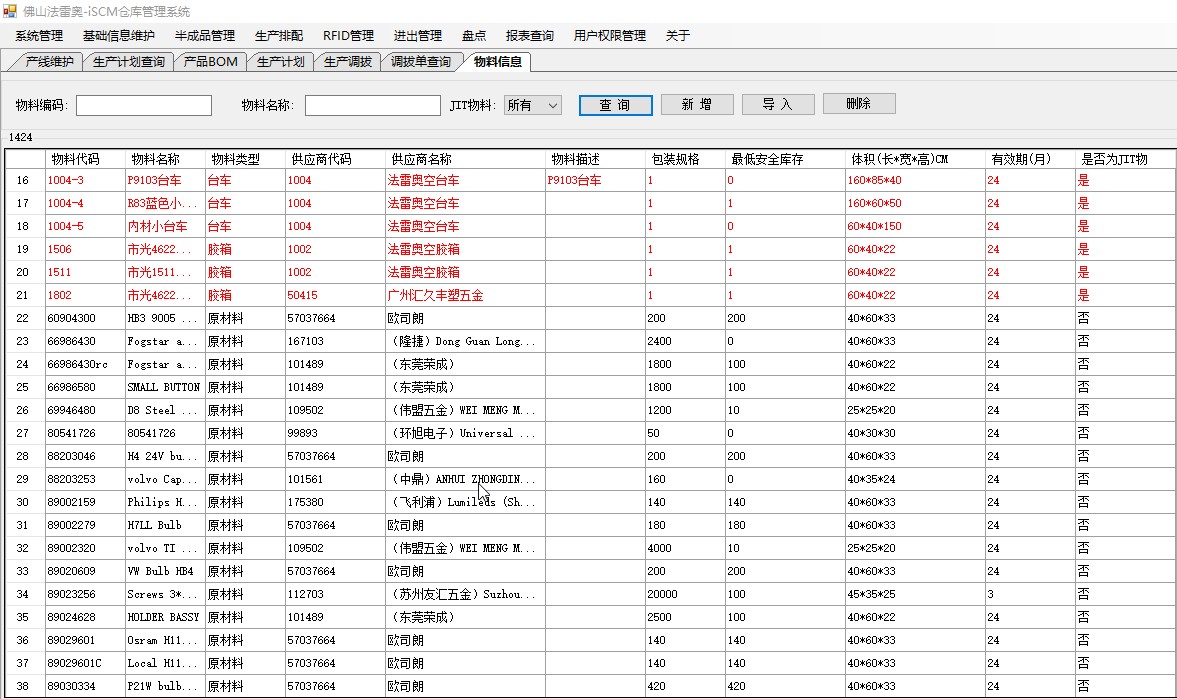Screen dimensions: 1177x699
Task: Click the 删除 button
Action: 859,104
